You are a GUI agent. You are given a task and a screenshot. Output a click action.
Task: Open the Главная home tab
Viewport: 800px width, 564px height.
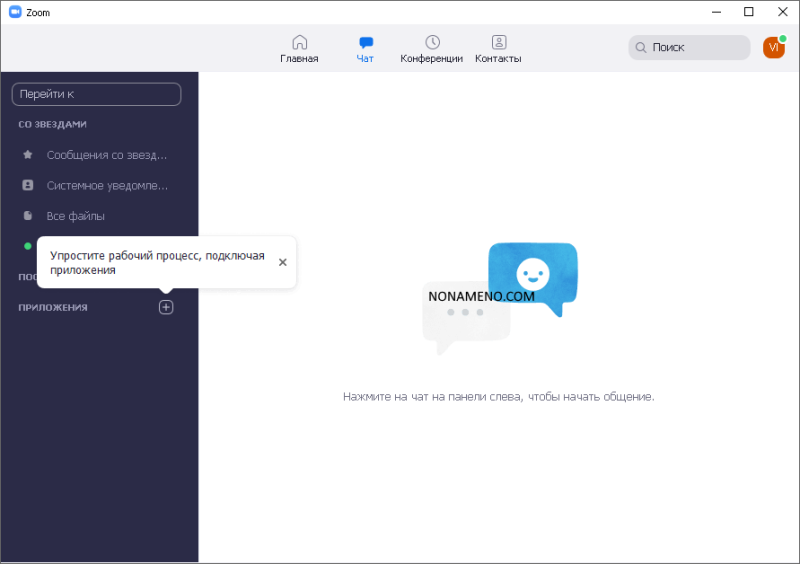click(299, 48)
